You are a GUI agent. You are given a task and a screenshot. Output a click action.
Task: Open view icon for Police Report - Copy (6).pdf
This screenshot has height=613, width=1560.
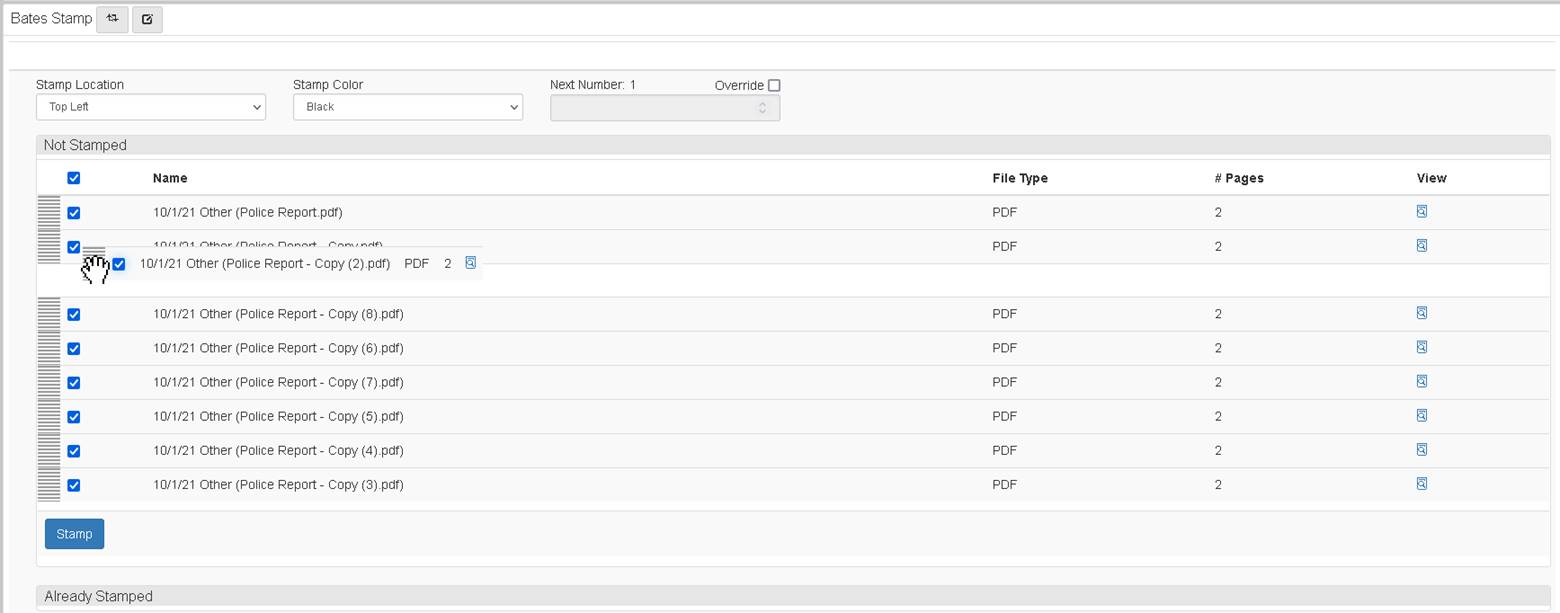[x=1422, y=347]
